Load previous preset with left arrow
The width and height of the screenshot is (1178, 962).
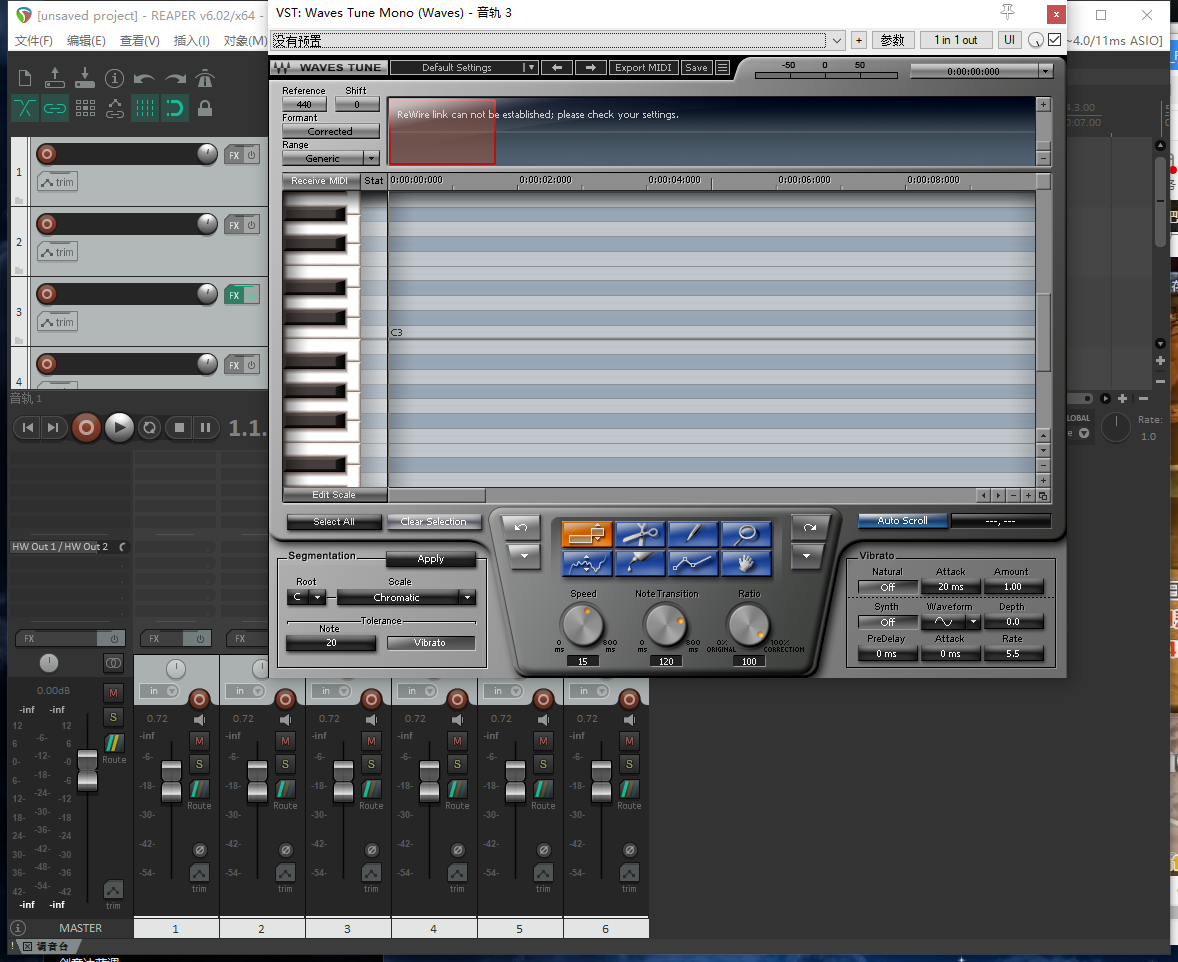click(557, 68)
